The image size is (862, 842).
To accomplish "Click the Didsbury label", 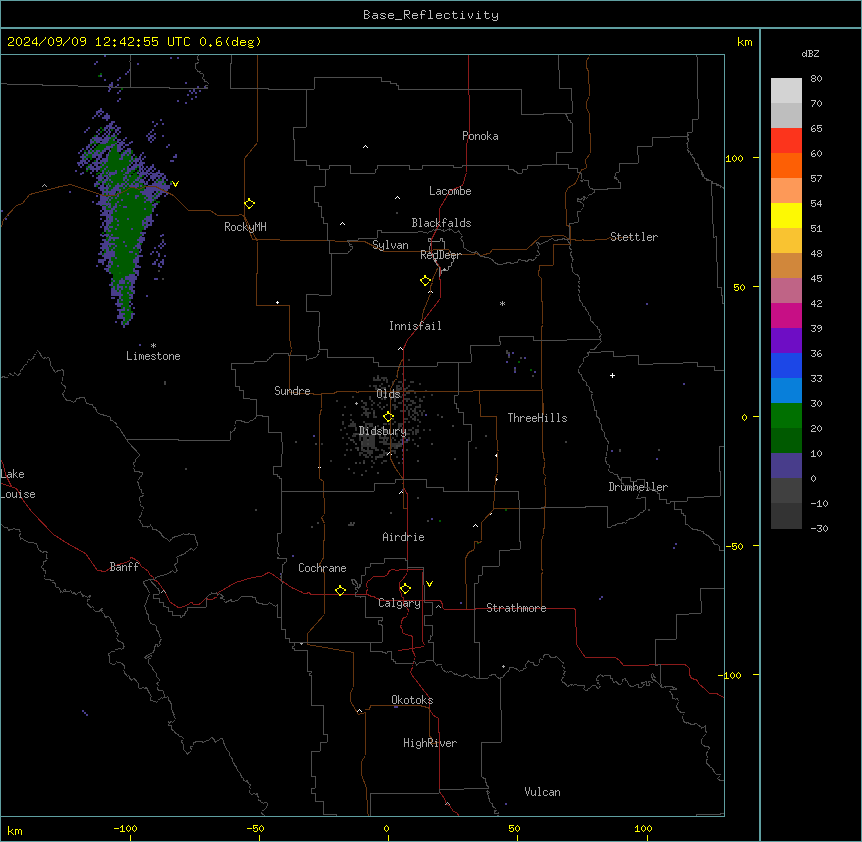I will click(383, 431).
